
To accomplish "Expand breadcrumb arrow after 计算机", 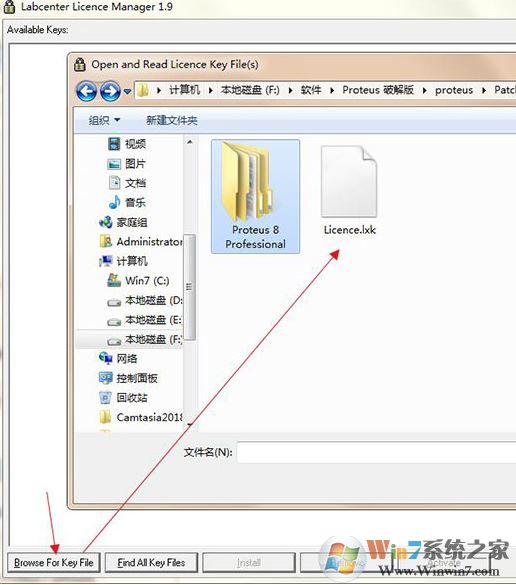I will [210, 90].
